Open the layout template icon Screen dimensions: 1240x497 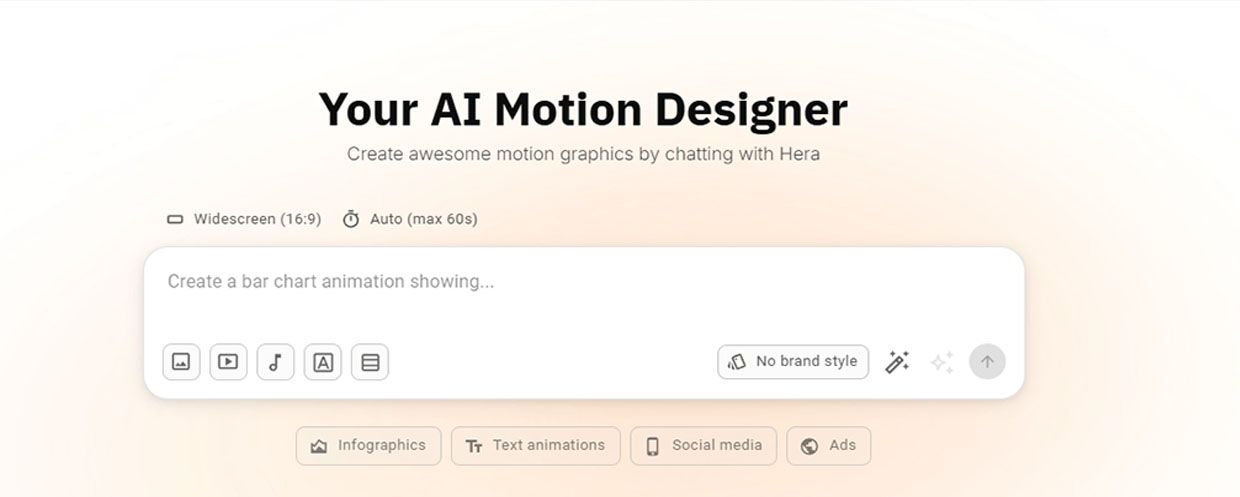tap(370, 362)
